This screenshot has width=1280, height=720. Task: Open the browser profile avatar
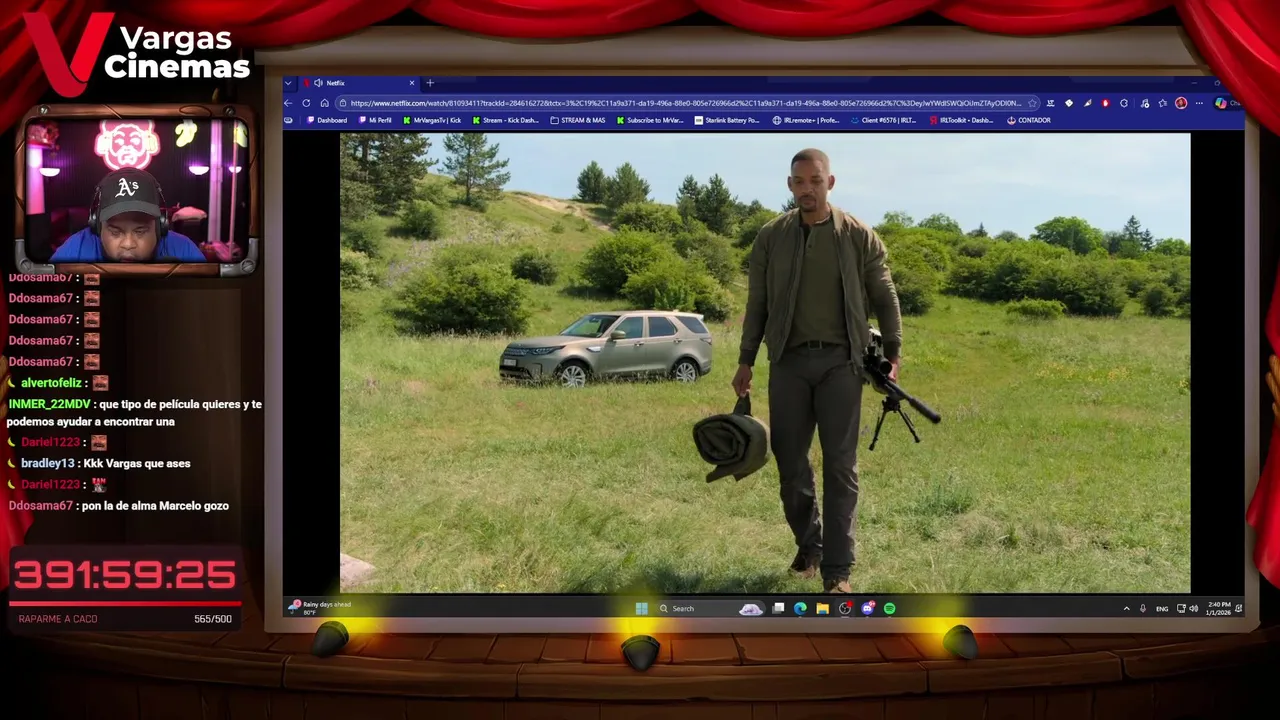pos(1181,103)
